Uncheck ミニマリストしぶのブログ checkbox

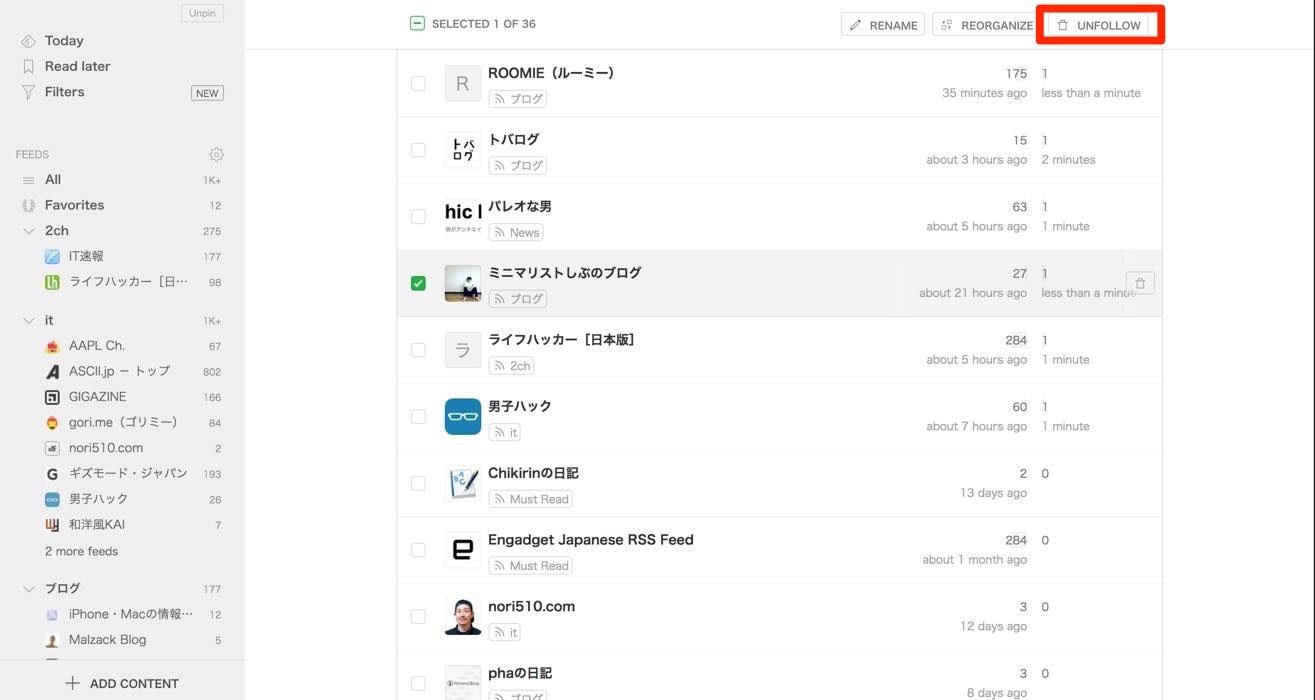(418, 283)
